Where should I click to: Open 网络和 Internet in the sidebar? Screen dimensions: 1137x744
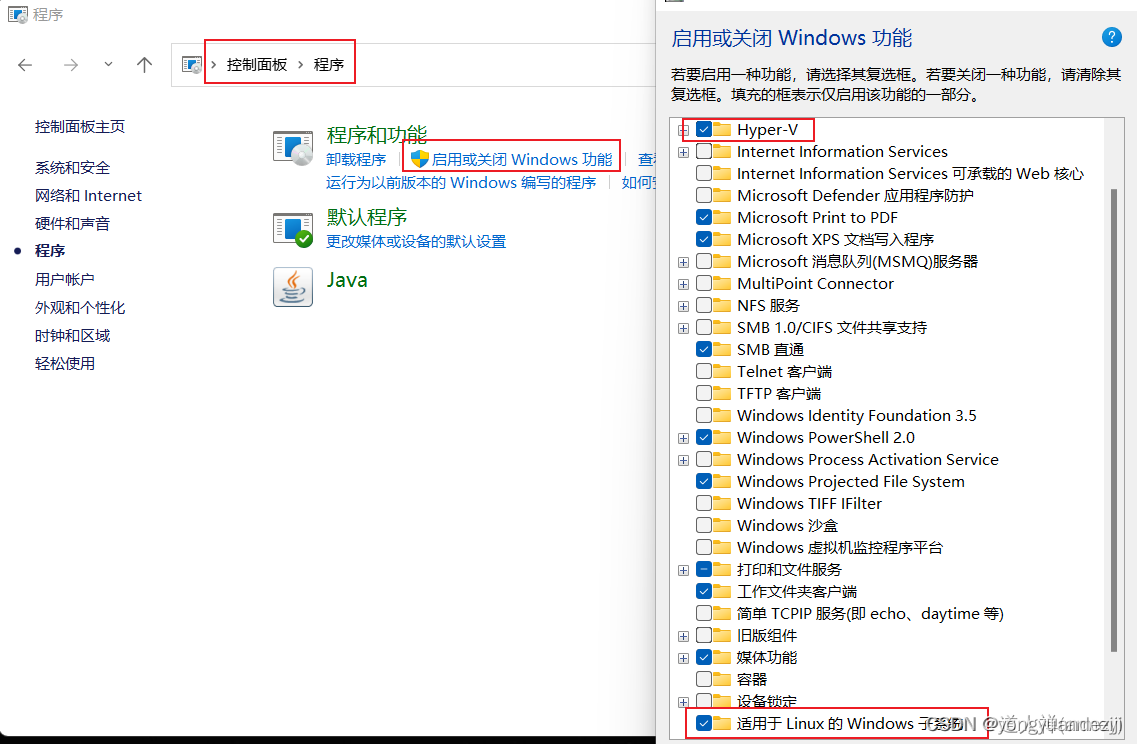click(88, 196)
